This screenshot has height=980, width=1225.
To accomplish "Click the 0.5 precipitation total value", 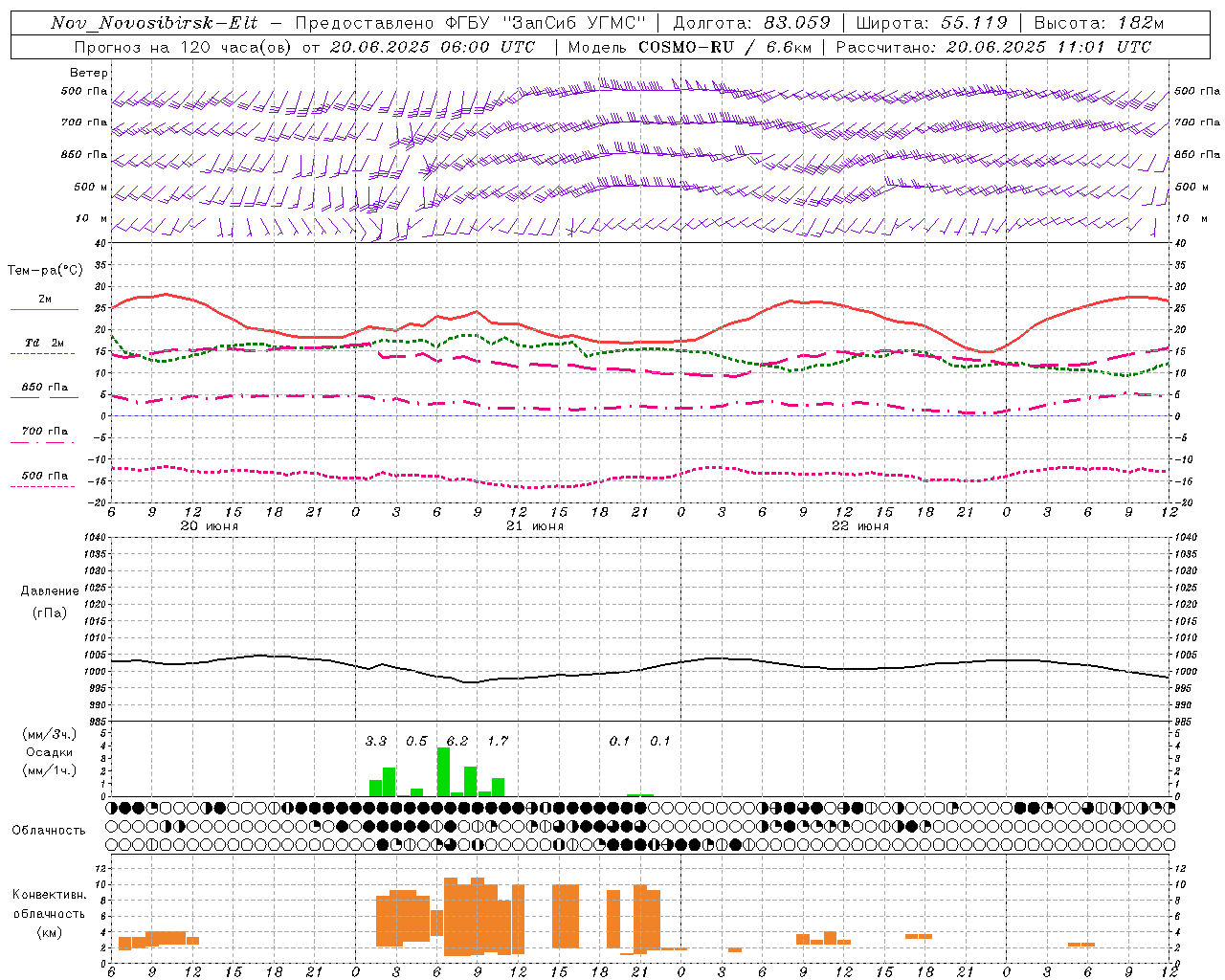I will click(x=416, y=742).
